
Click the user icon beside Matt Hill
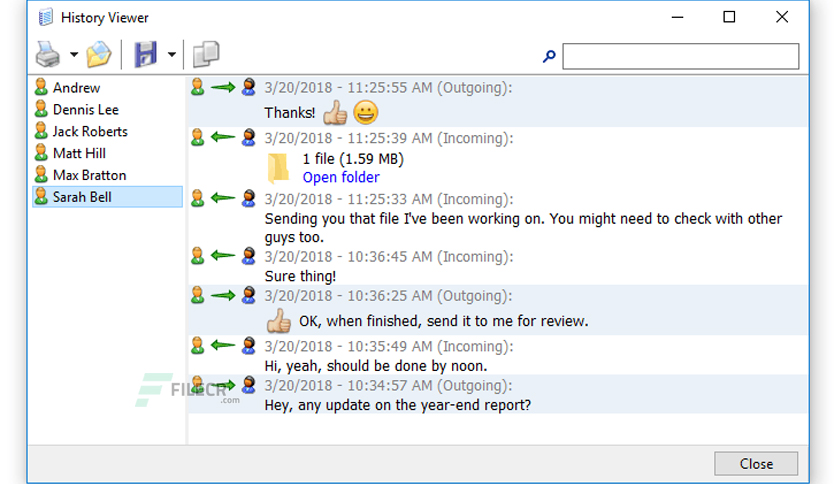pos(41,152)
